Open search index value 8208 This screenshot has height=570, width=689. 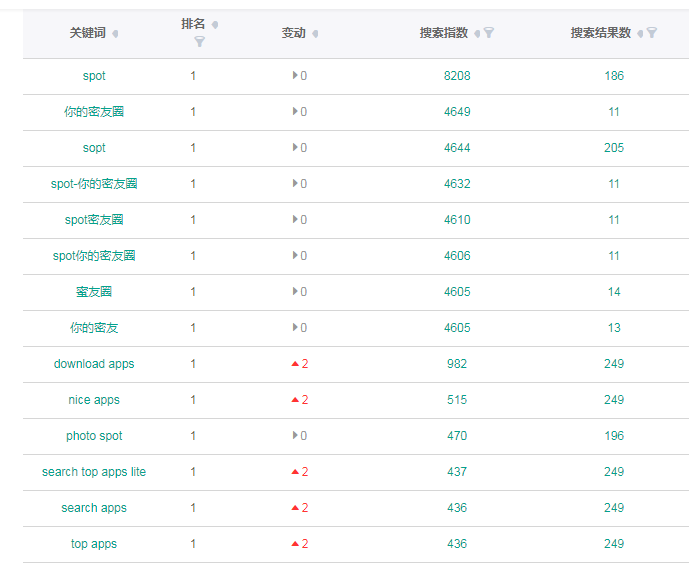pos(457,76)
